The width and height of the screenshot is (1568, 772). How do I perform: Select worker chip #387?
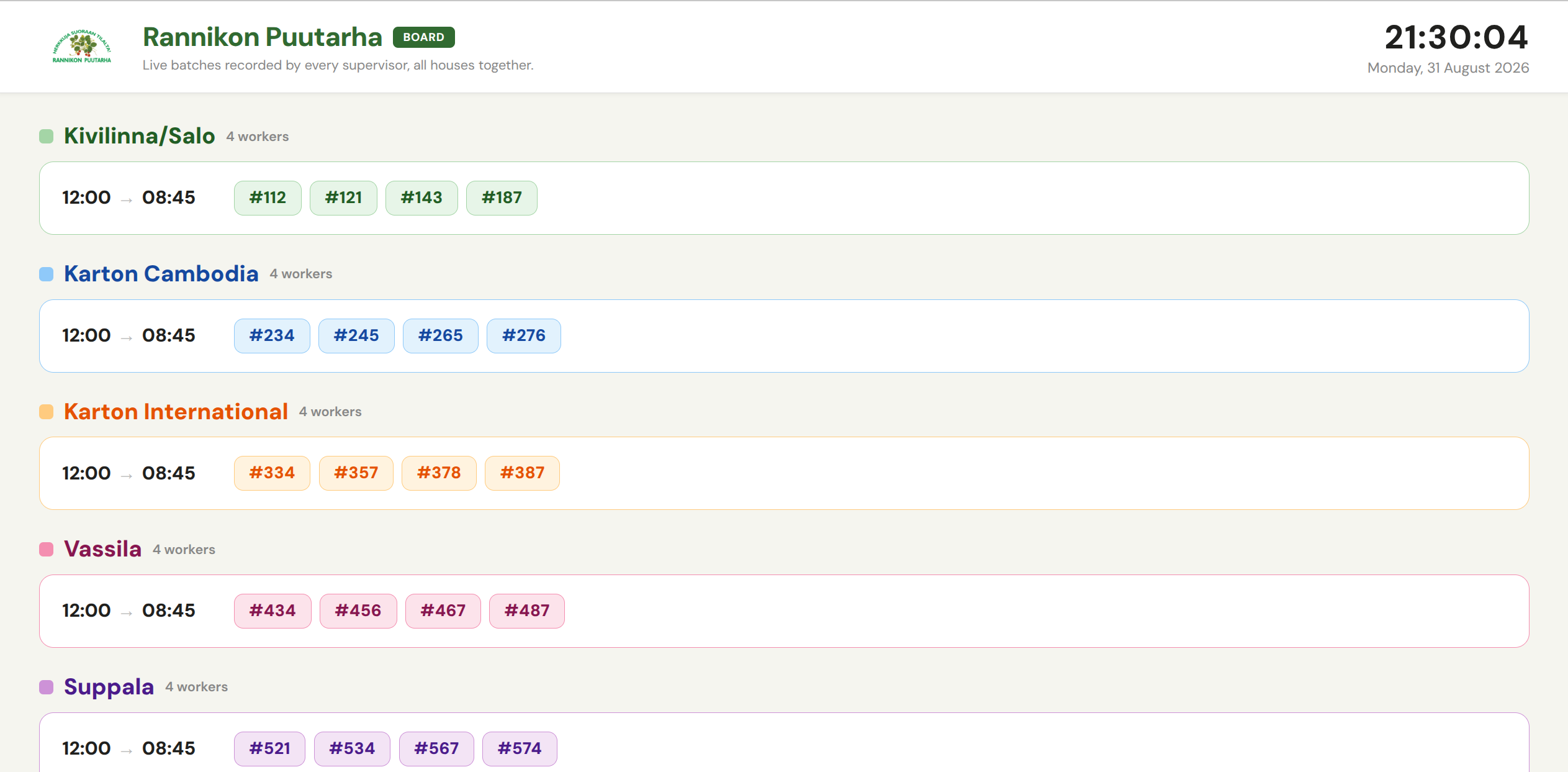point(522,473)
